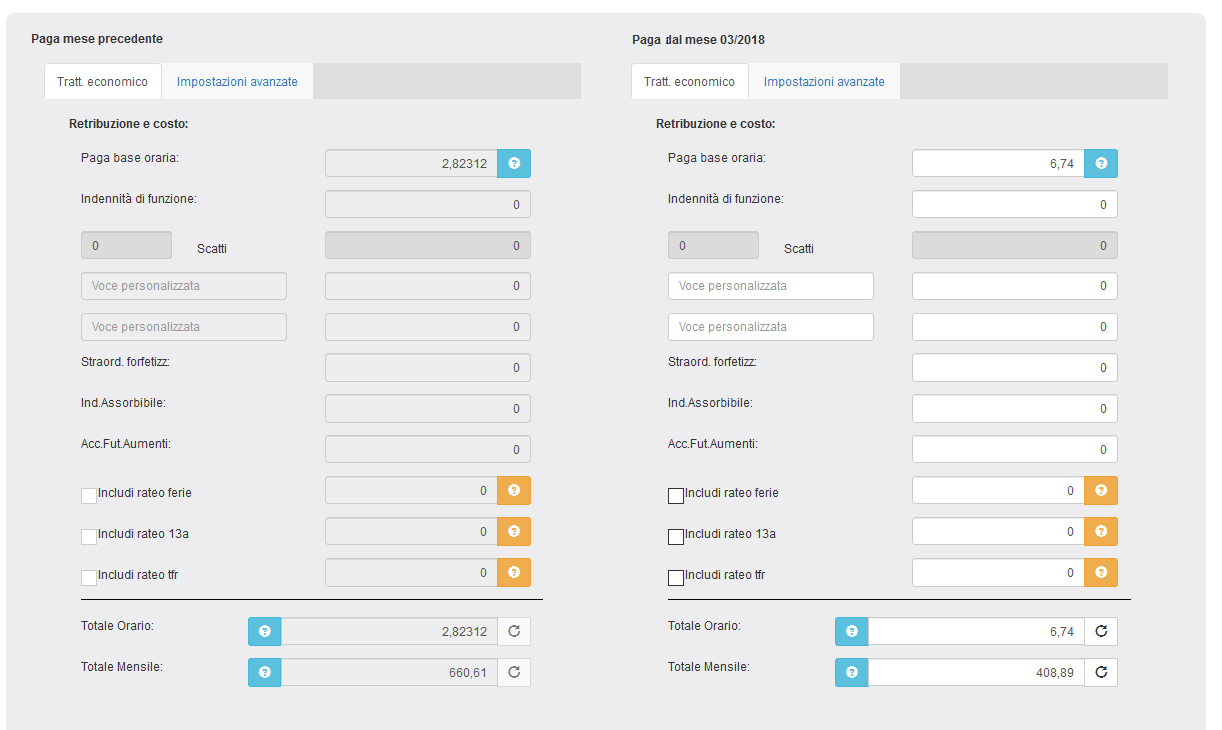Focus first Voce personalizzata field in right panel
Image resolution: width=1222 pixels, height=730 pixels.
pyautogui.click(x=770, y=286)
